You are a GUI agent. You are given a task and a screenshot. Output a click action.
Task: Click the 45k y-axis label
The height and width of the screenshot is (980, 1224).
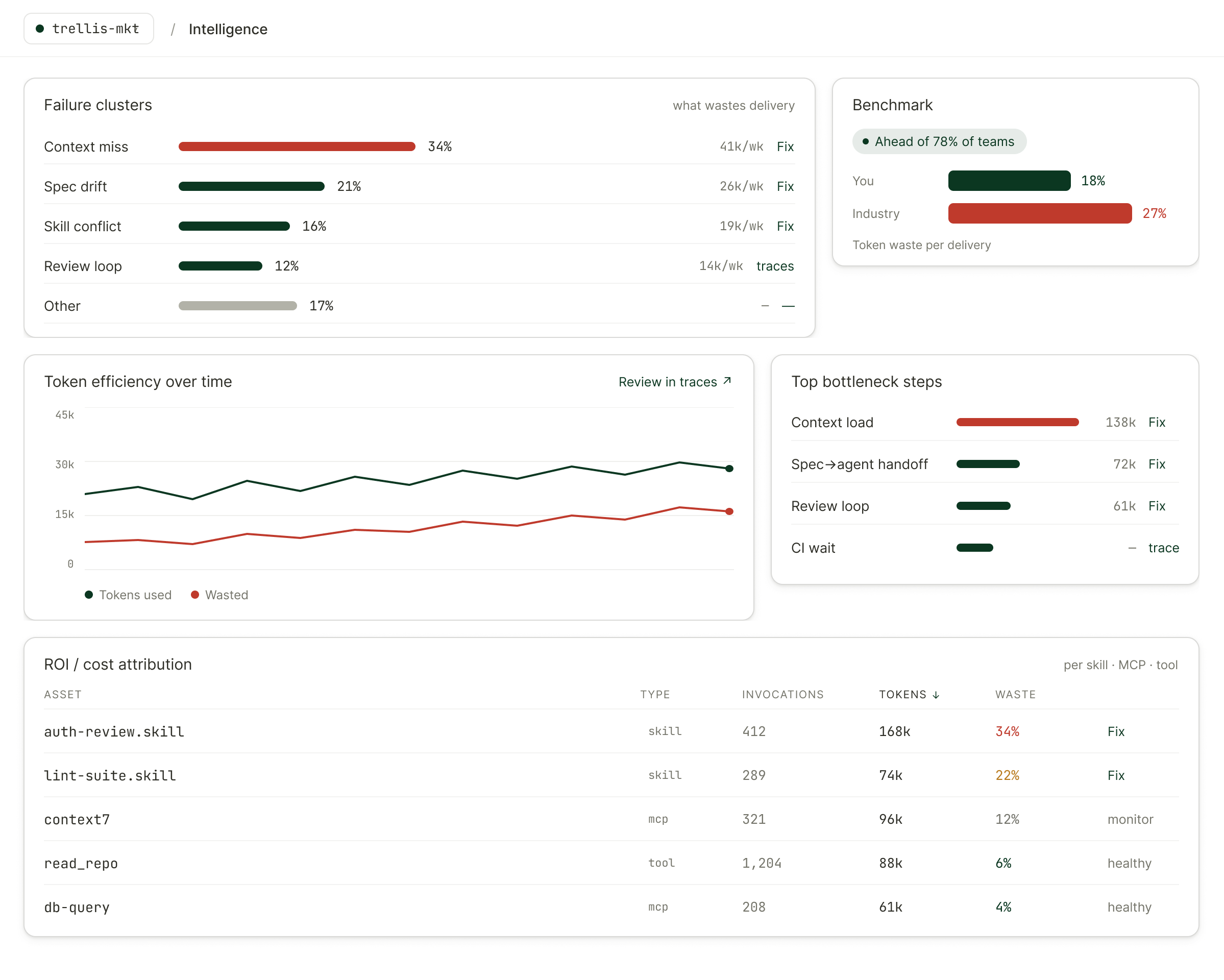coord(65,414)
